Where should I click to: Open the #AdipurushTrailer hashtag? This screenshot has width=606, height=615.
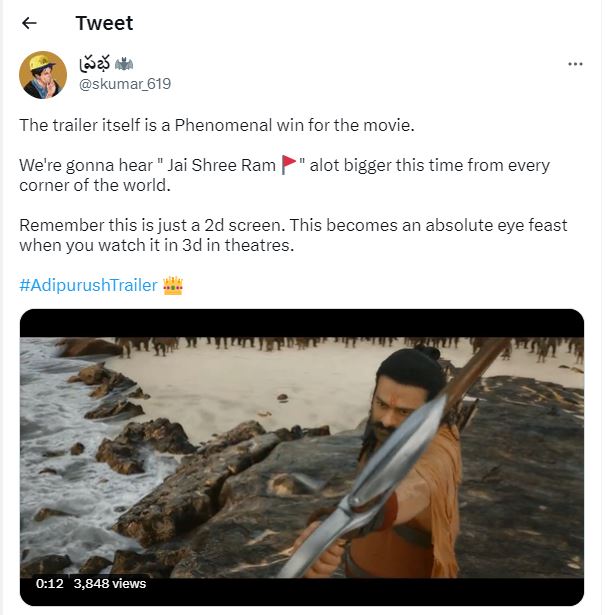(x=88, y=286)
